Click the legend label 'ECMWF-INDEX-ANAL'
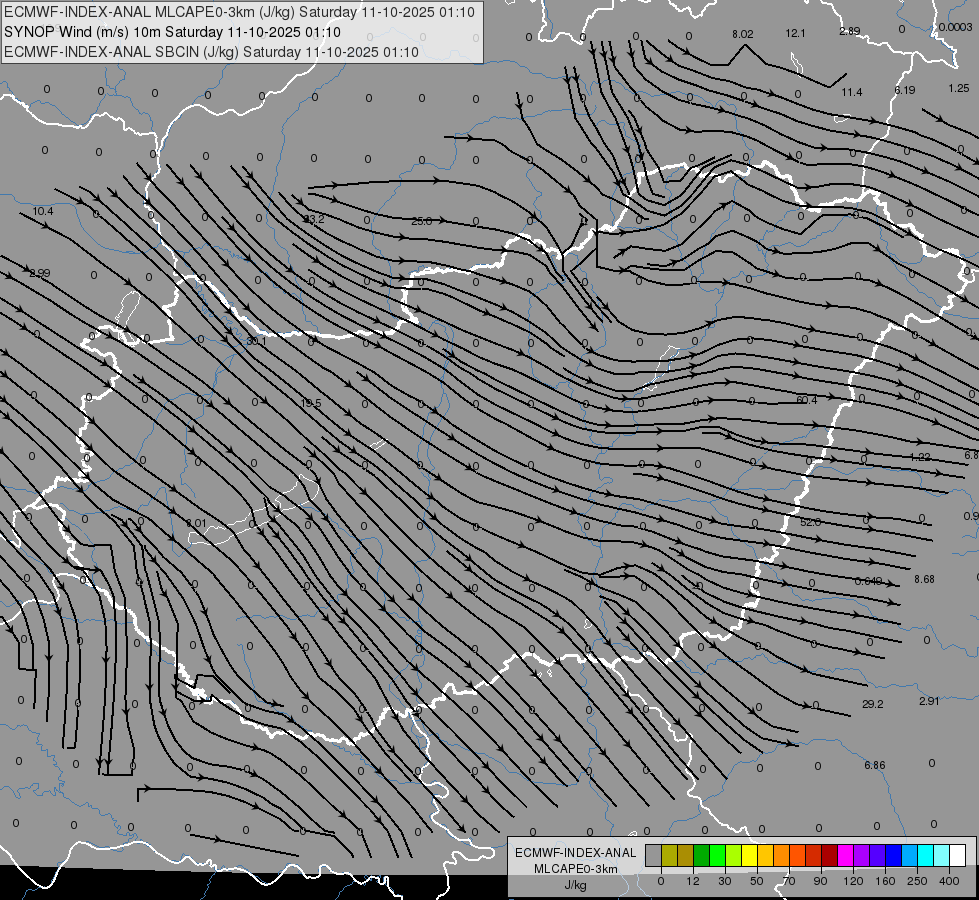The width and height of the screenshot is (979, 900). point(575,853)
